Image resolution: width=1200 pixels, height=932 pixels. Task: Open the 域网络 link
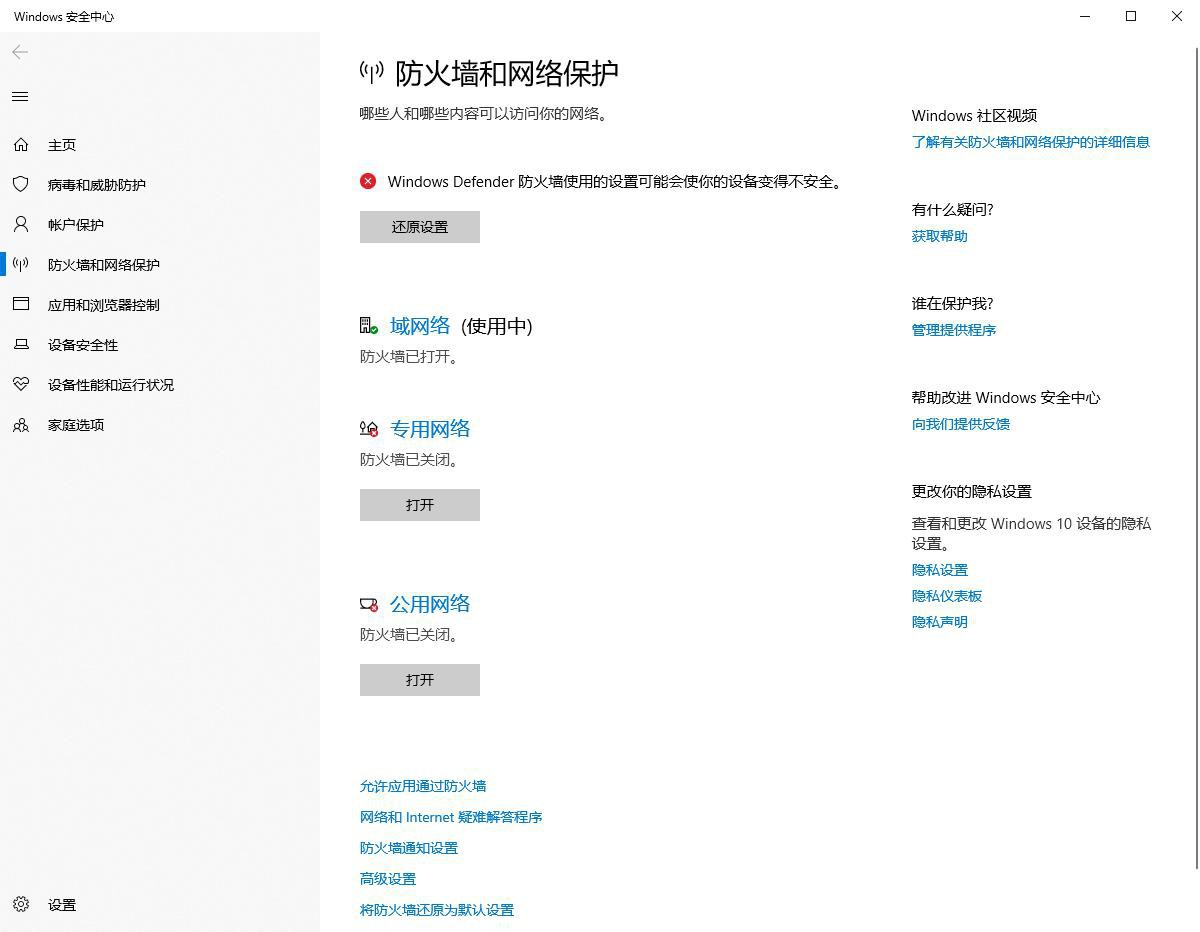(420, 326)
